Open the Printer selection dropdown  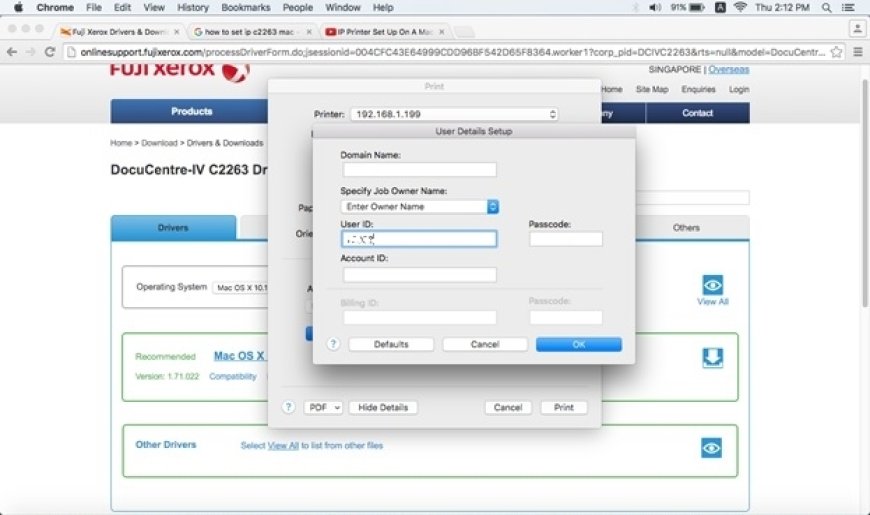(x=454, y=114)
